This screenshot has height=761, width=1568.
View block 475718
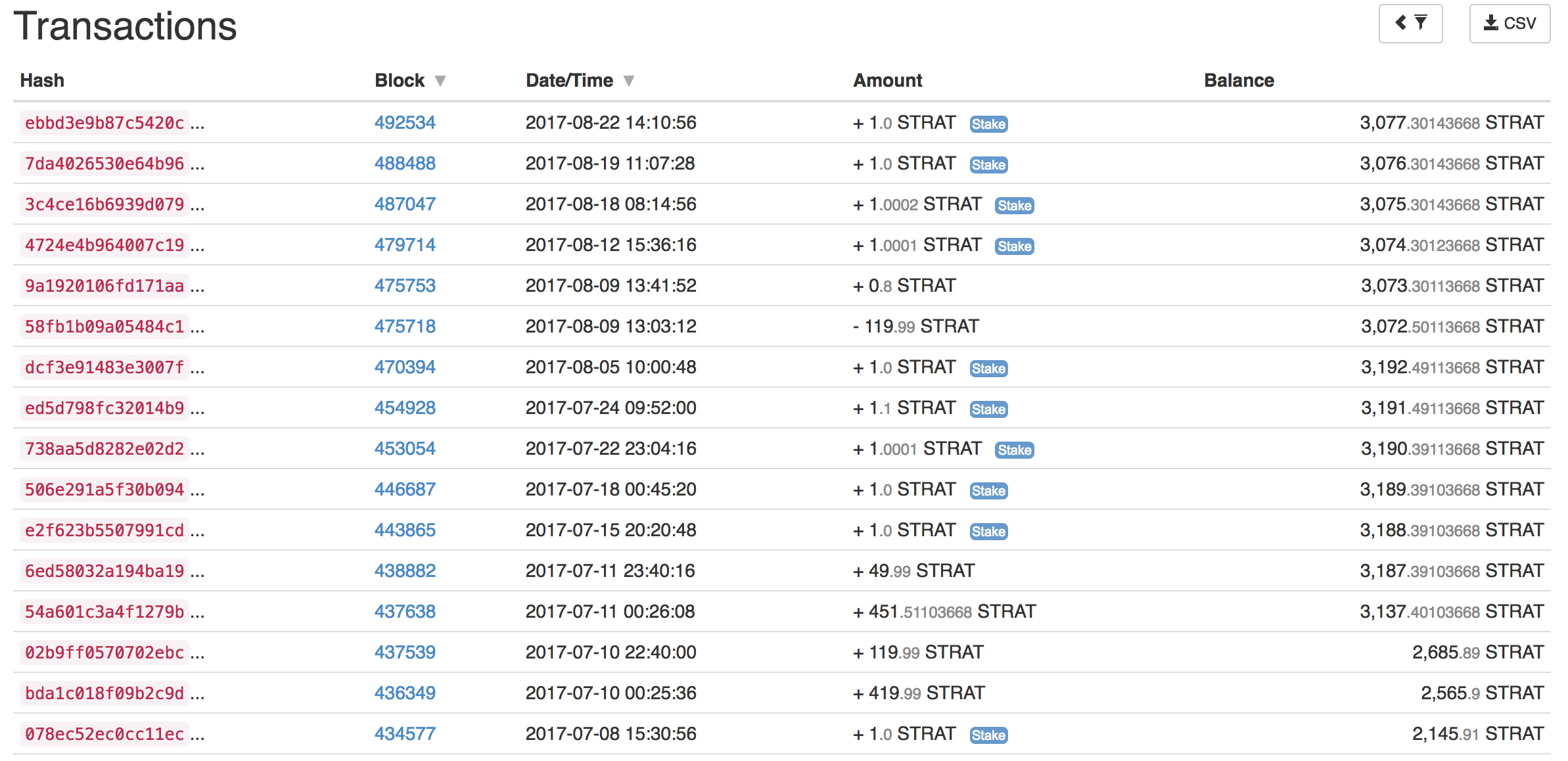click(405, 327)
